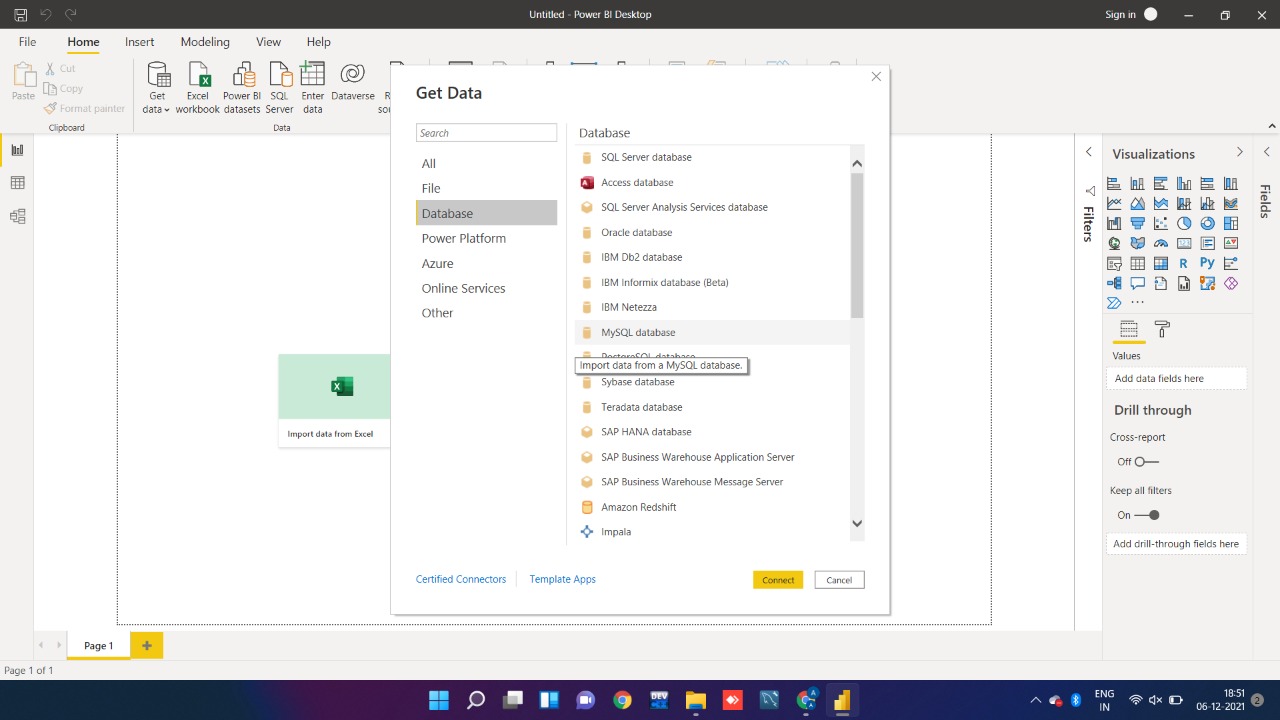Open the Modeling ribbon tab
Screen dimensions: 1280x720
pos(205,42)
